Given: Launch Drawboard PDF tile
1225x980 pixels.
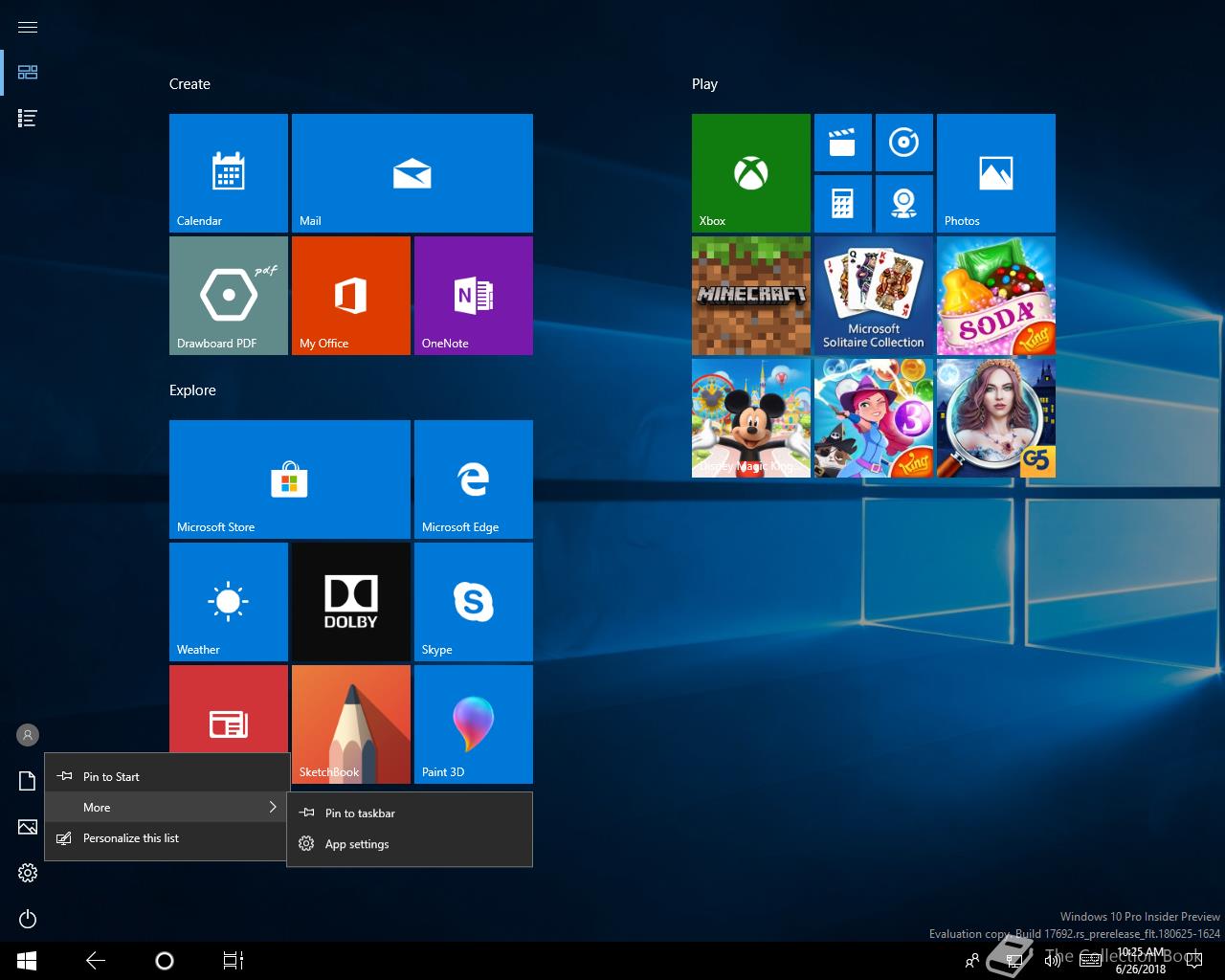Looking at the screenshot, I should tap(229, 296).
